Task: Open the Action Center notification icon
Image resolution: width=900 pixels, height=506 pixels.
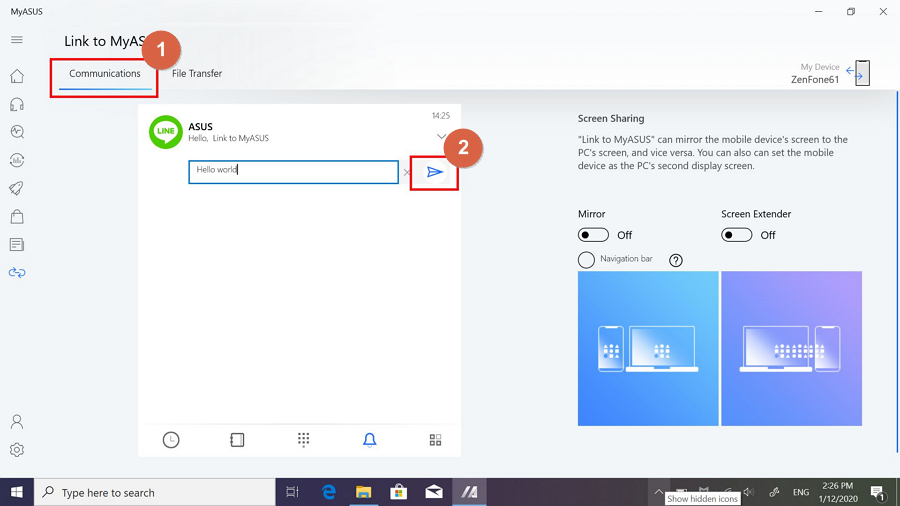Action: (878, 492)
